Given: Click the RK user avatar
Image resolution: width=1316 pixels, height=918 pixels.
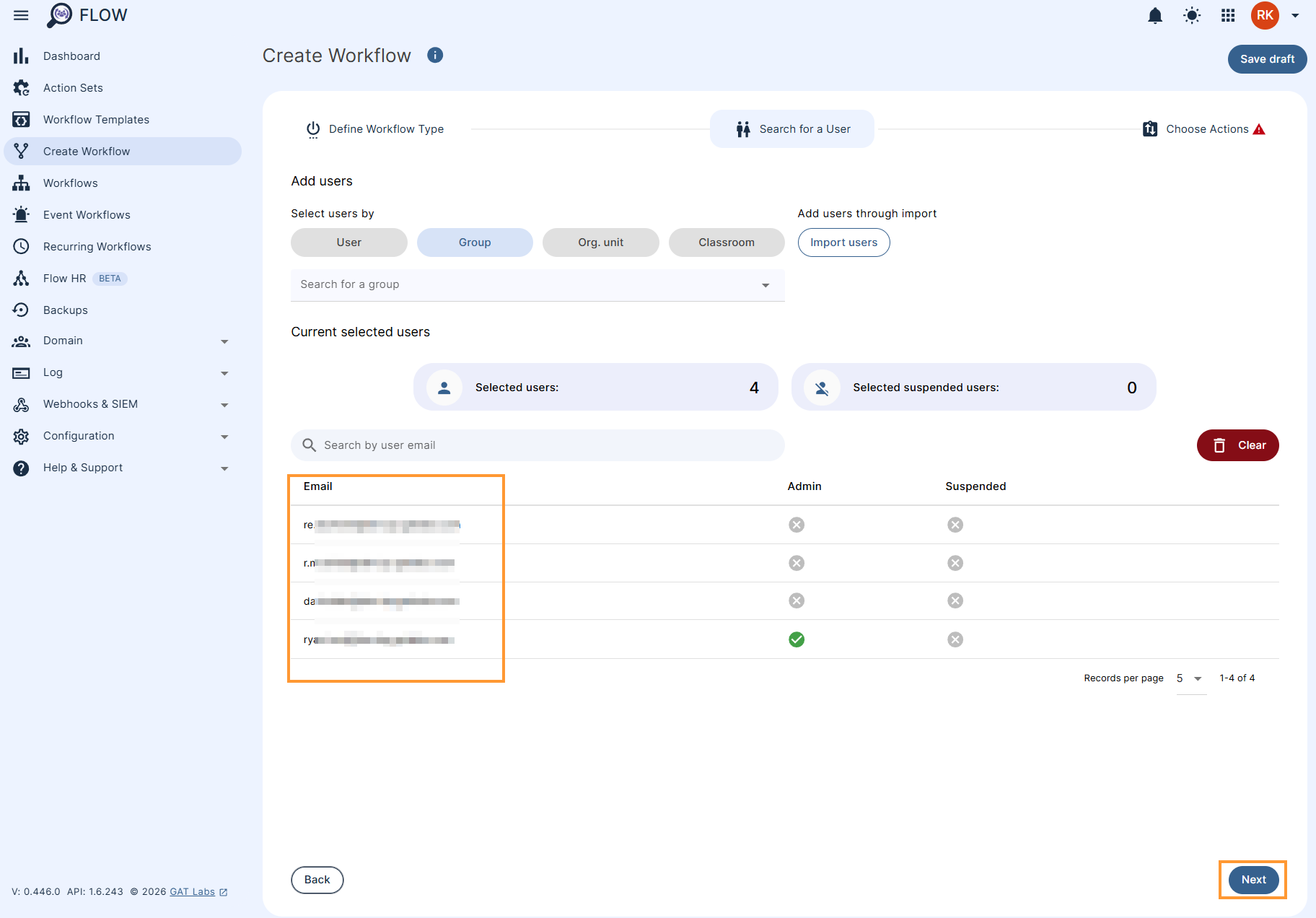Looking at the screenshot, I should [x=1265, y=16].
